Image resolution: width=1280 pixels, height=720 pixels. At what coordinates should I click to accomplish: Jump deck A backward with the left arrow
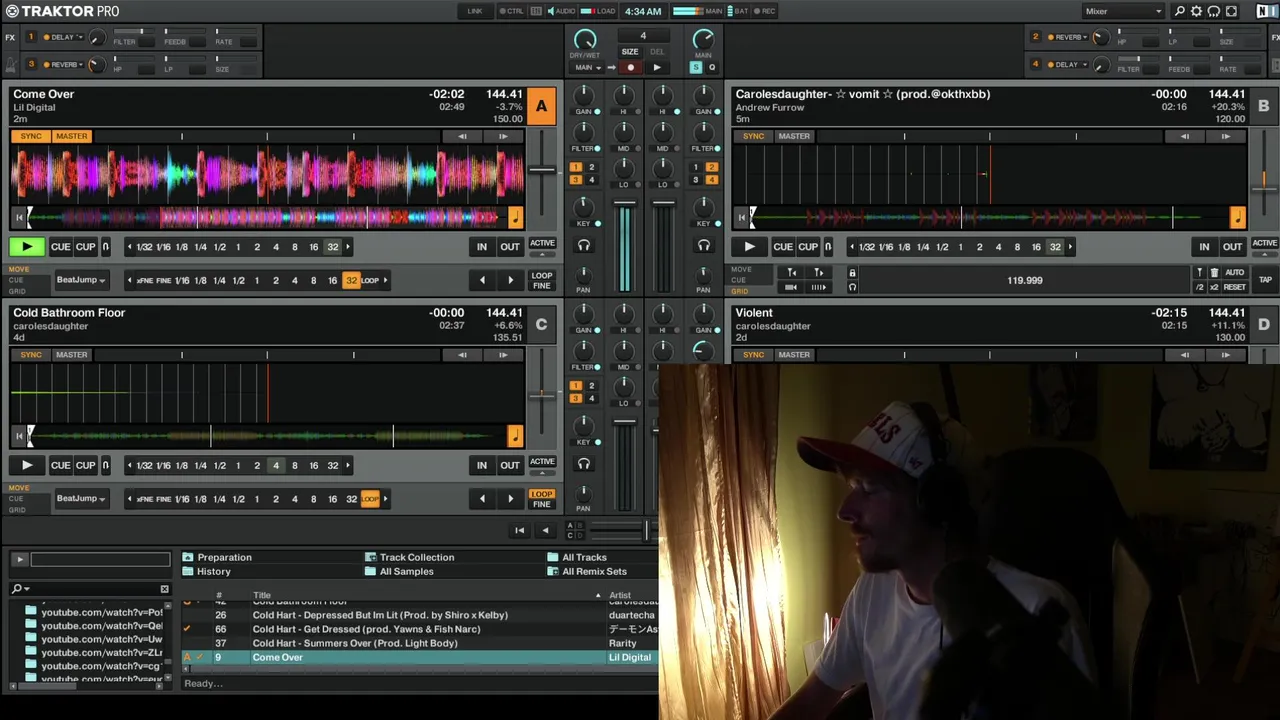[x=482, y=280]
